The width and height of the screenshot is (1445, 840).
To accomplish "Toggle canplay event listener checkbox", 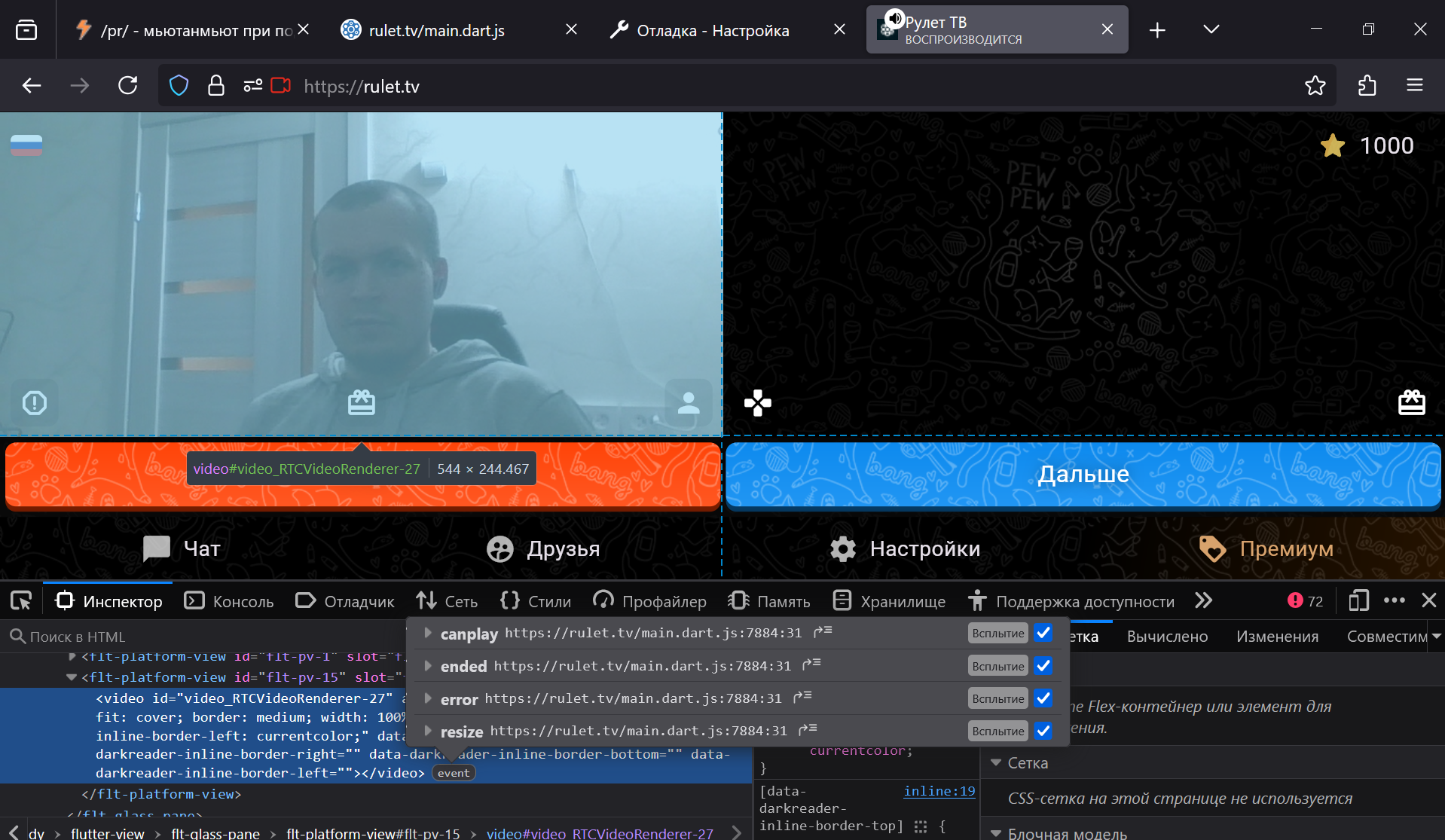I will [1043, 633].
